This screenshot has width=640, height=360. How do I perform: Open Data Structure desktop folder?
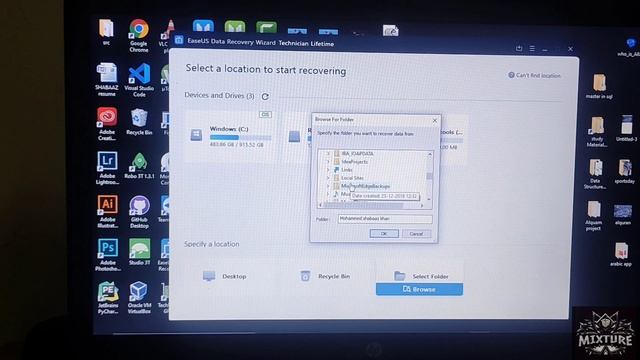(x=595, y=174)
